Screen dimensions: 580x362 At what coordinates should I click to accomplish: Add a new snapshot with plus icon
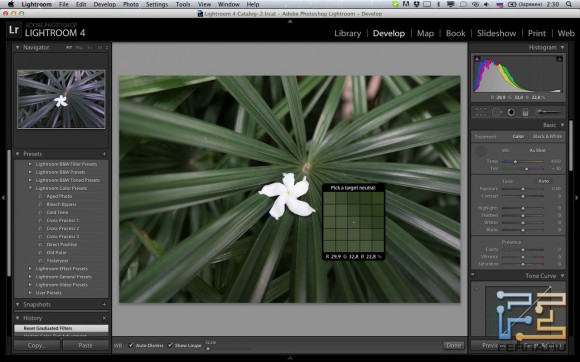pyautogui.click(x=104, y=304)
